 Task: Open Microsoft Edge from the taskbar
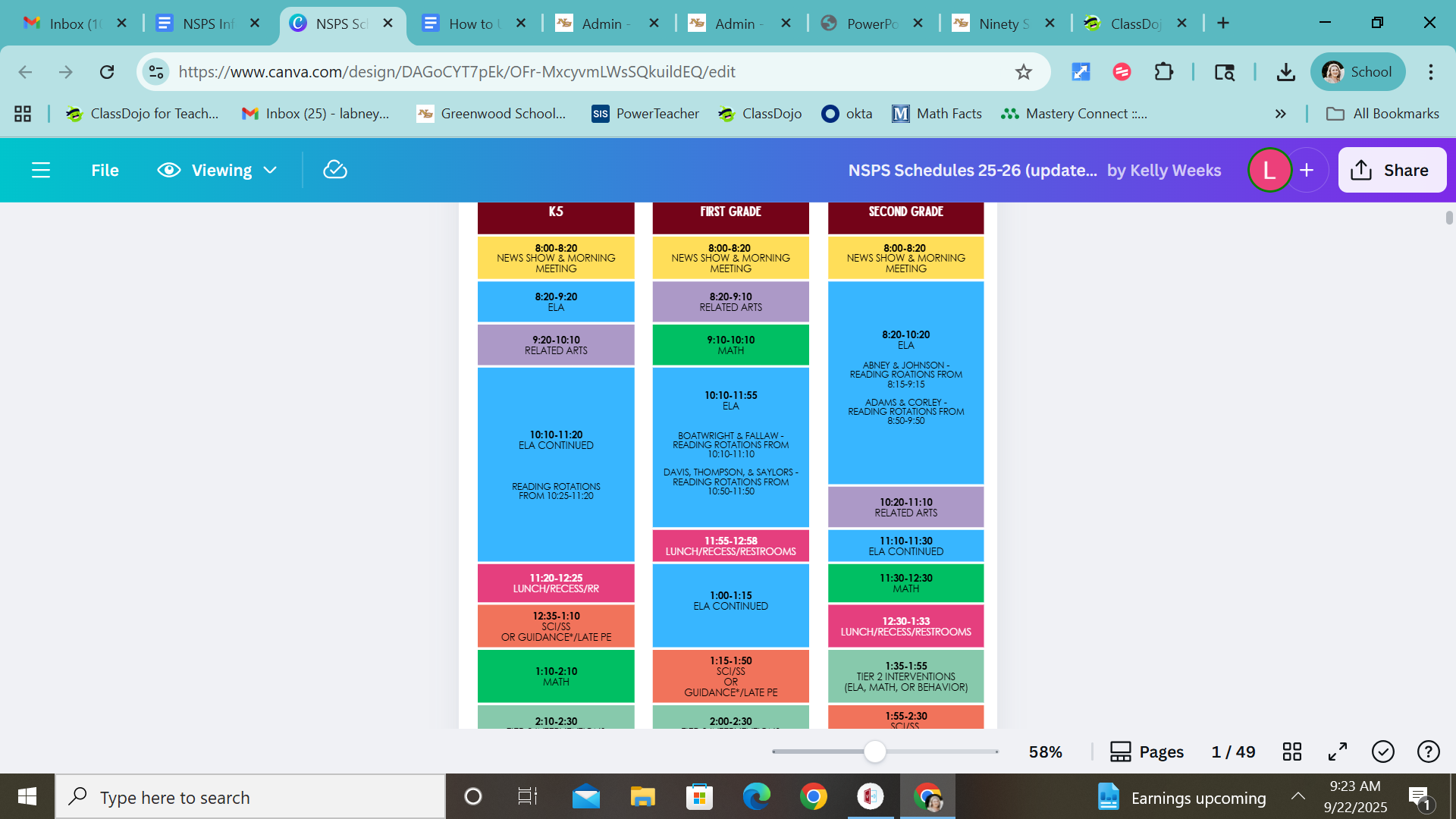coord(756,797)
